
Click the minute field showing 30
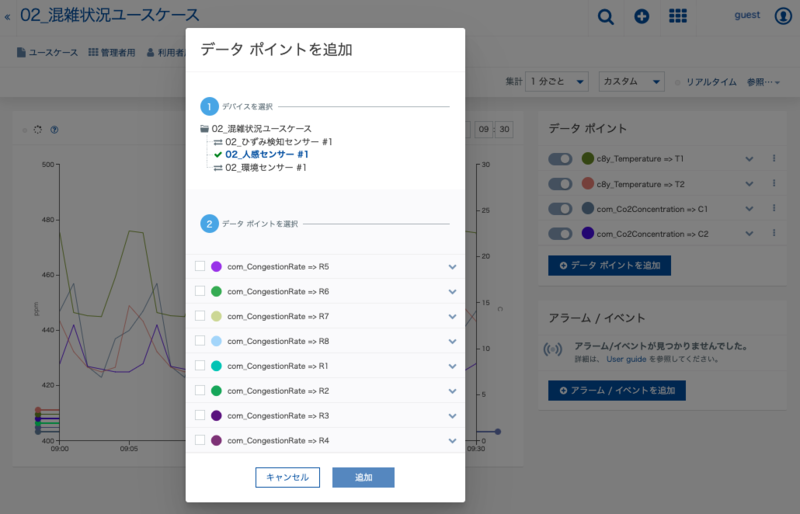point(505,129)
